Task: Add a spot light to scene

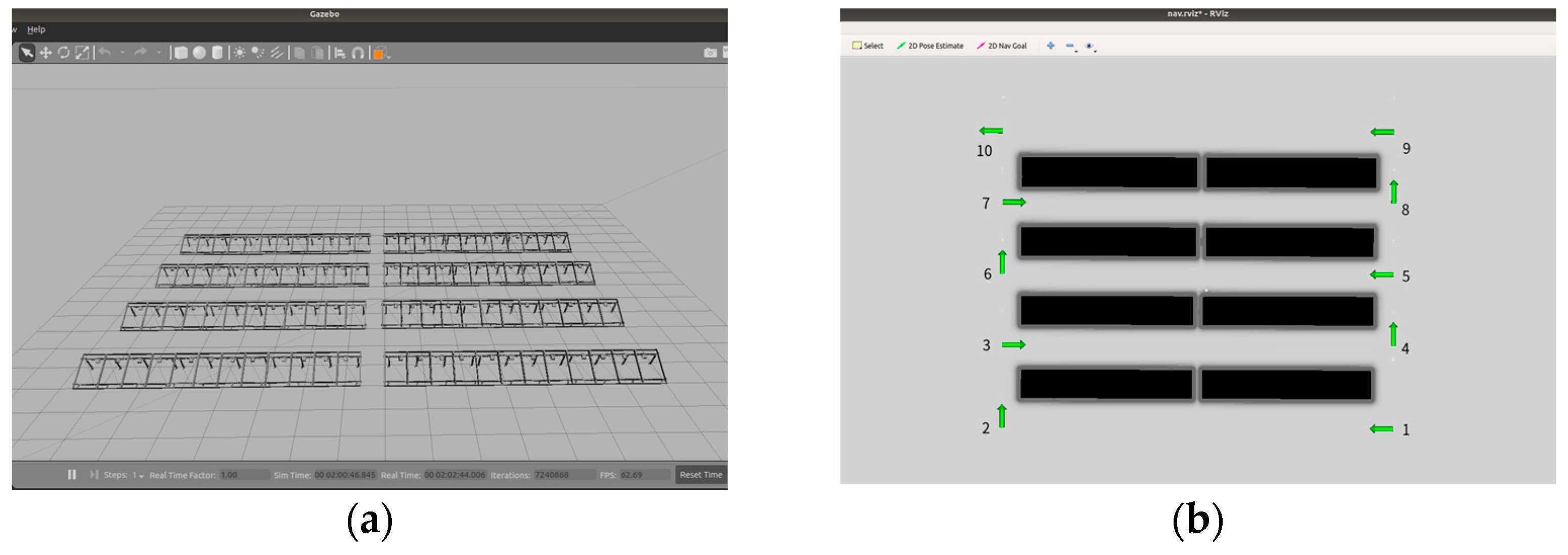Action: coord(258,53)
